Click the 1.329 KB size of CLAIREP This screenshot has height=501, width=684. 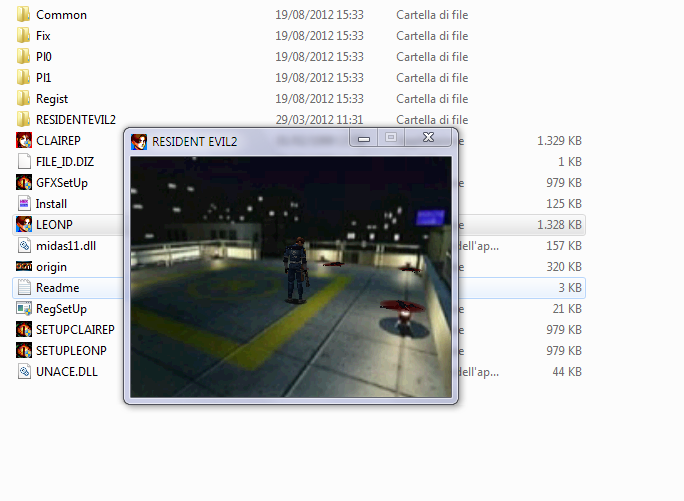pyautogui.click(x=559, y=141)
